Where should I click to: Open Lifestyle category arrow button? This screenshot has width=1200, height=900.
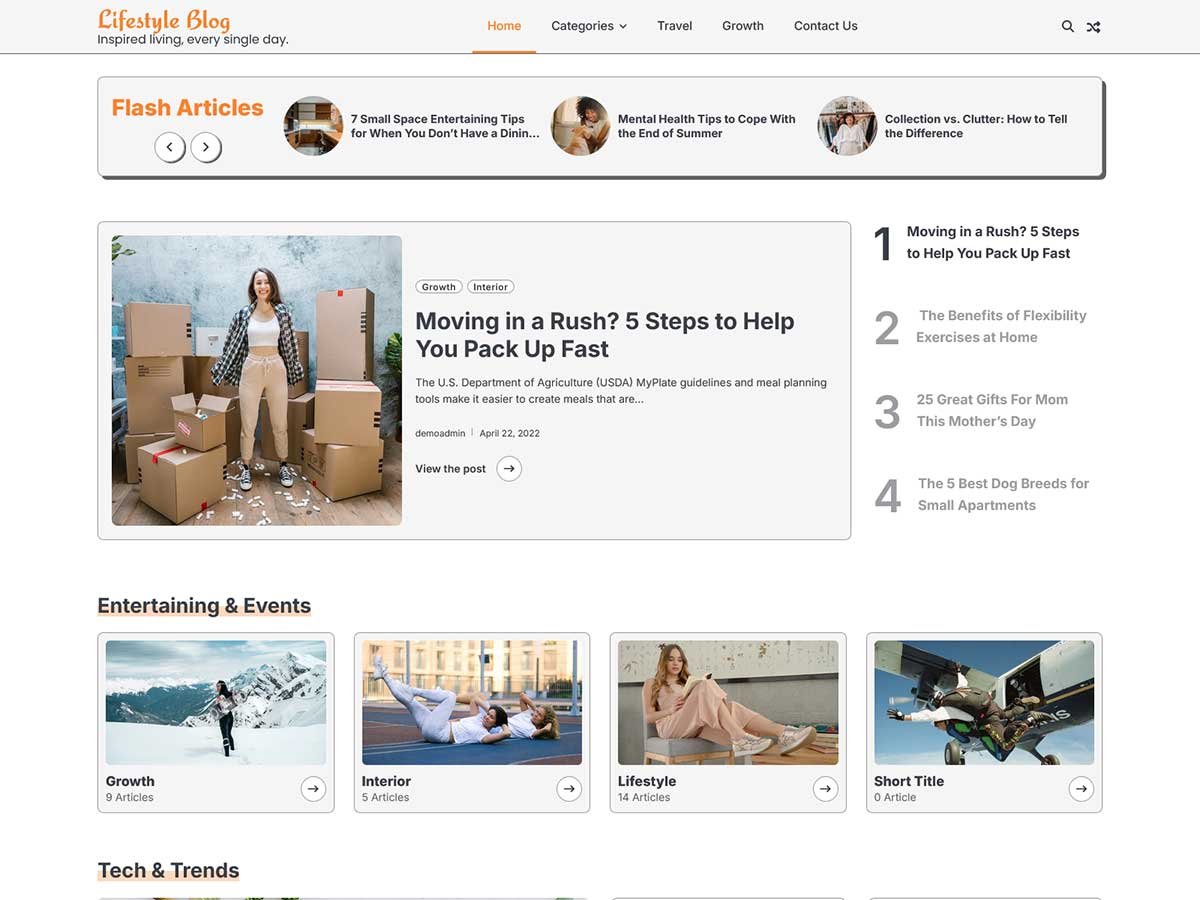(825, 789)
